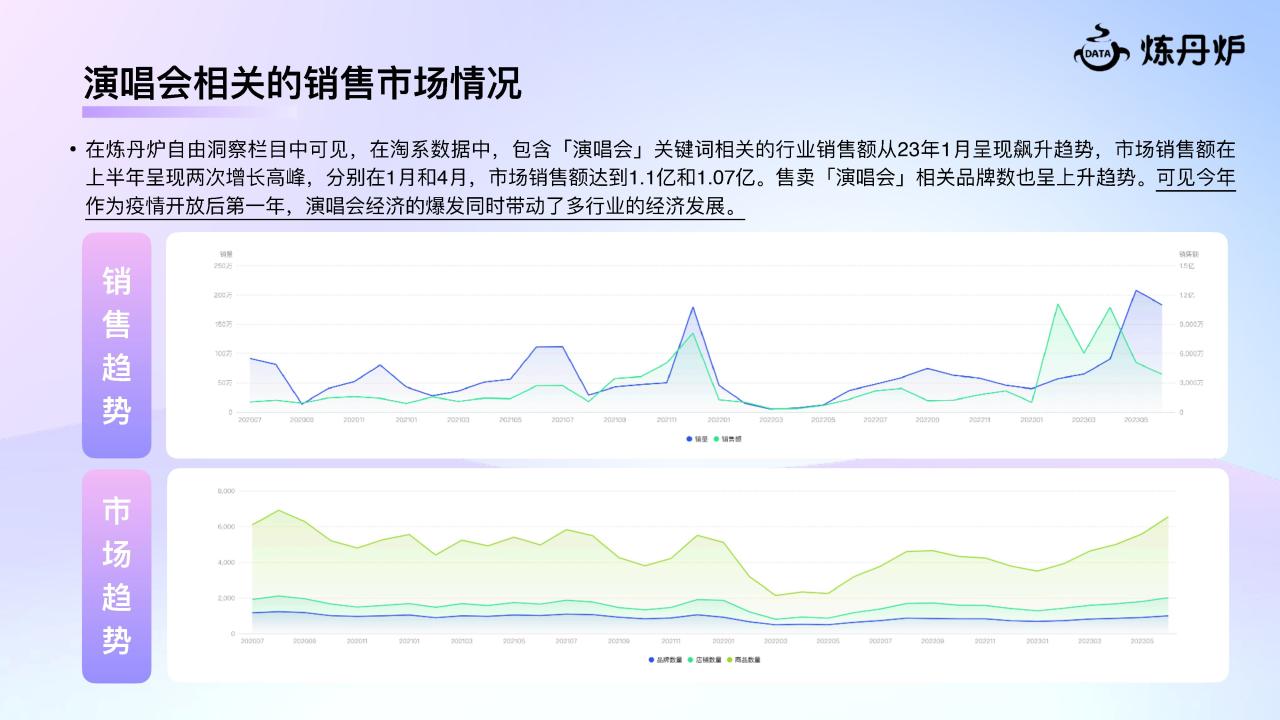1280x720 pixels.
Task: Select the slide title 演唱会相关的销售市场情况
Action: click(x=302, y=83)
